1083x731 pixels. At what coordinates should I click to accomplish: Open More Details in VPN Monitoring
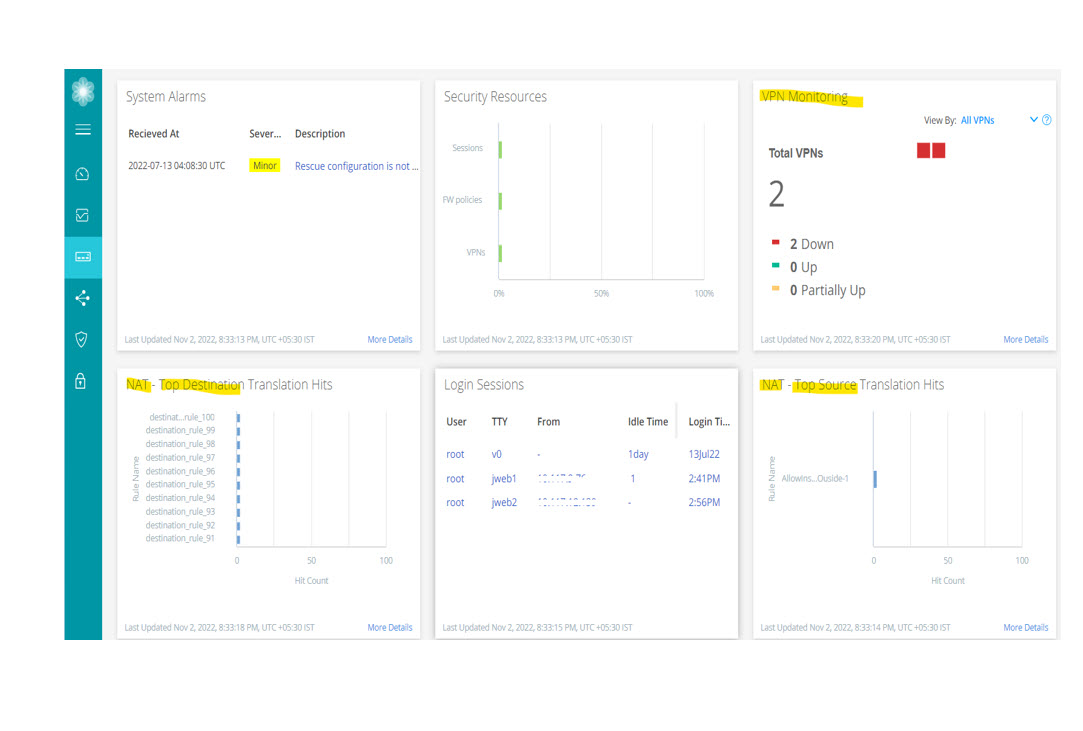coord(1026,339)
